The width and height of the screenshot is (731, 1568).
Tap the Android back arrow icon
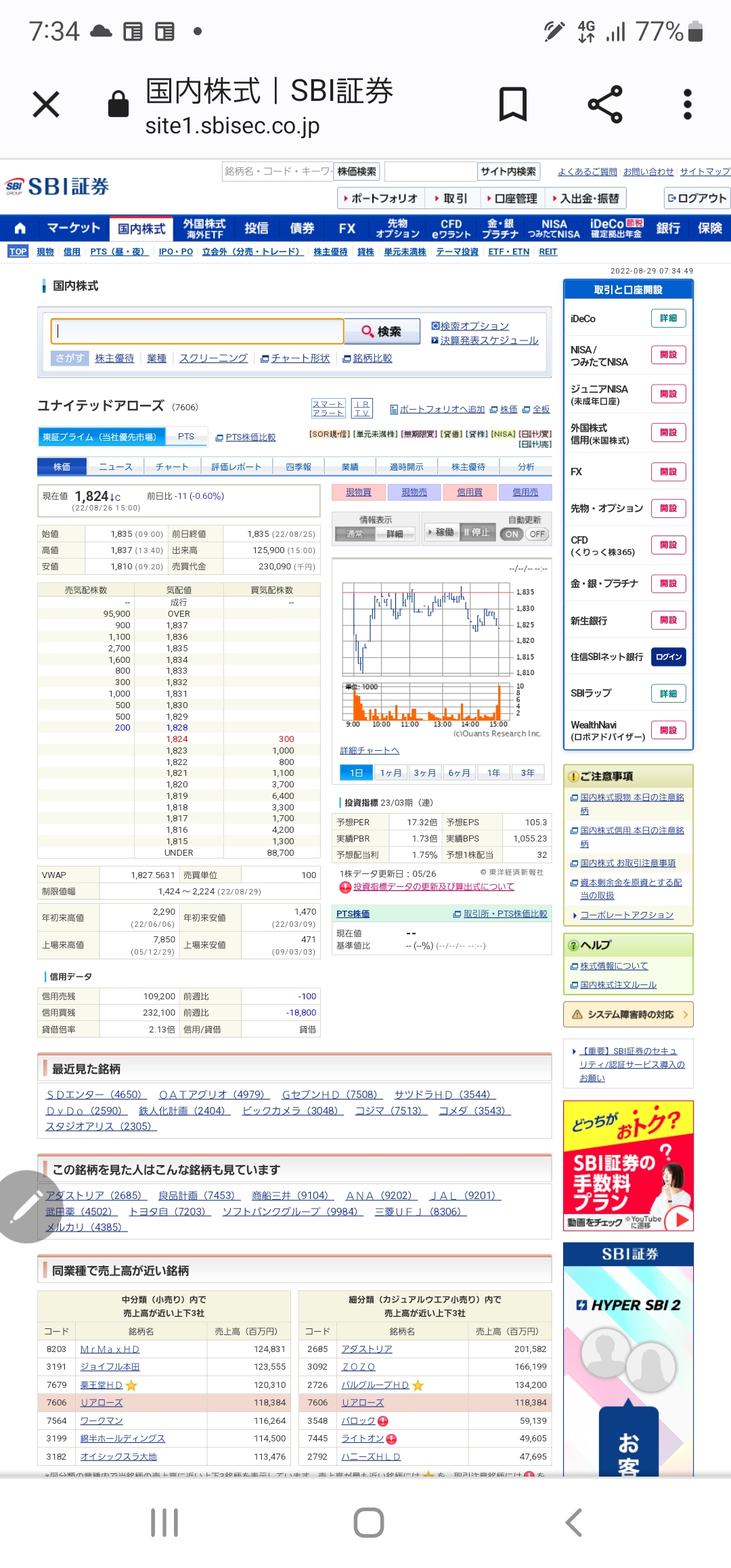(x=573, y=1523)
